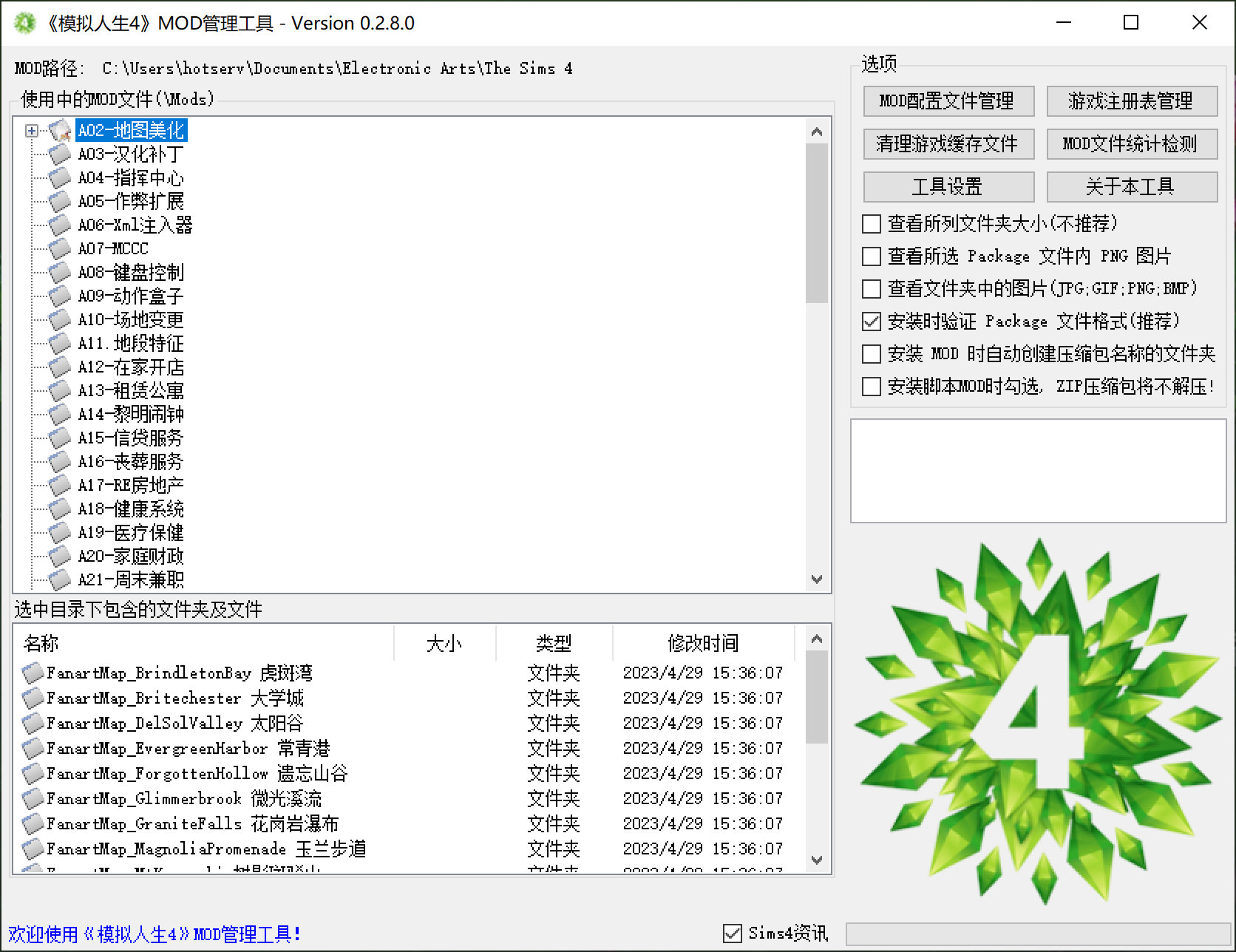1236x952 pixels.
Task: Click the folder icon beside A12-在家开店
Action: point(59,367)
